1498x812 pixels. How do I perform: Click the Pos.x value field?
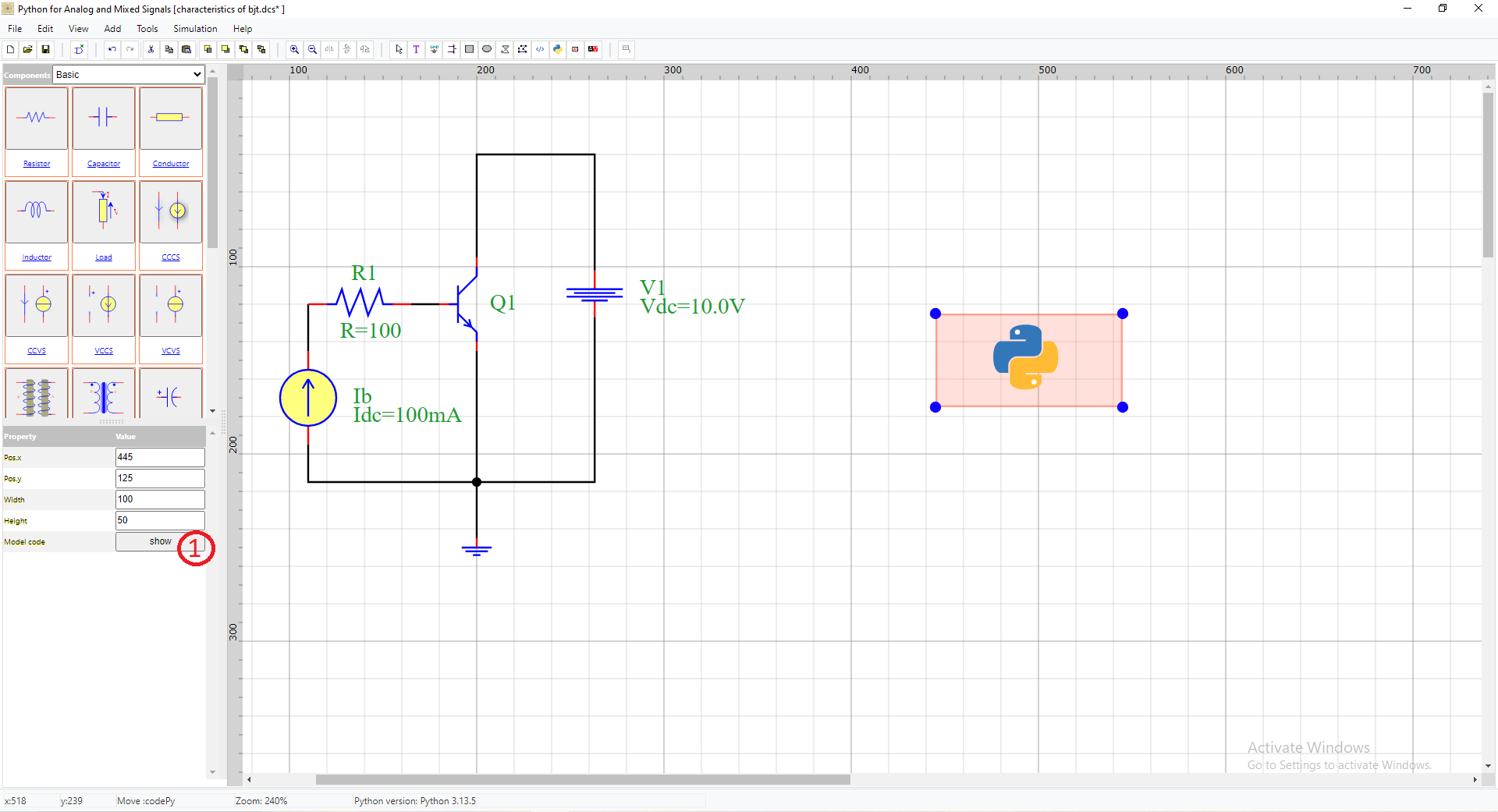[x=160, y=457]
